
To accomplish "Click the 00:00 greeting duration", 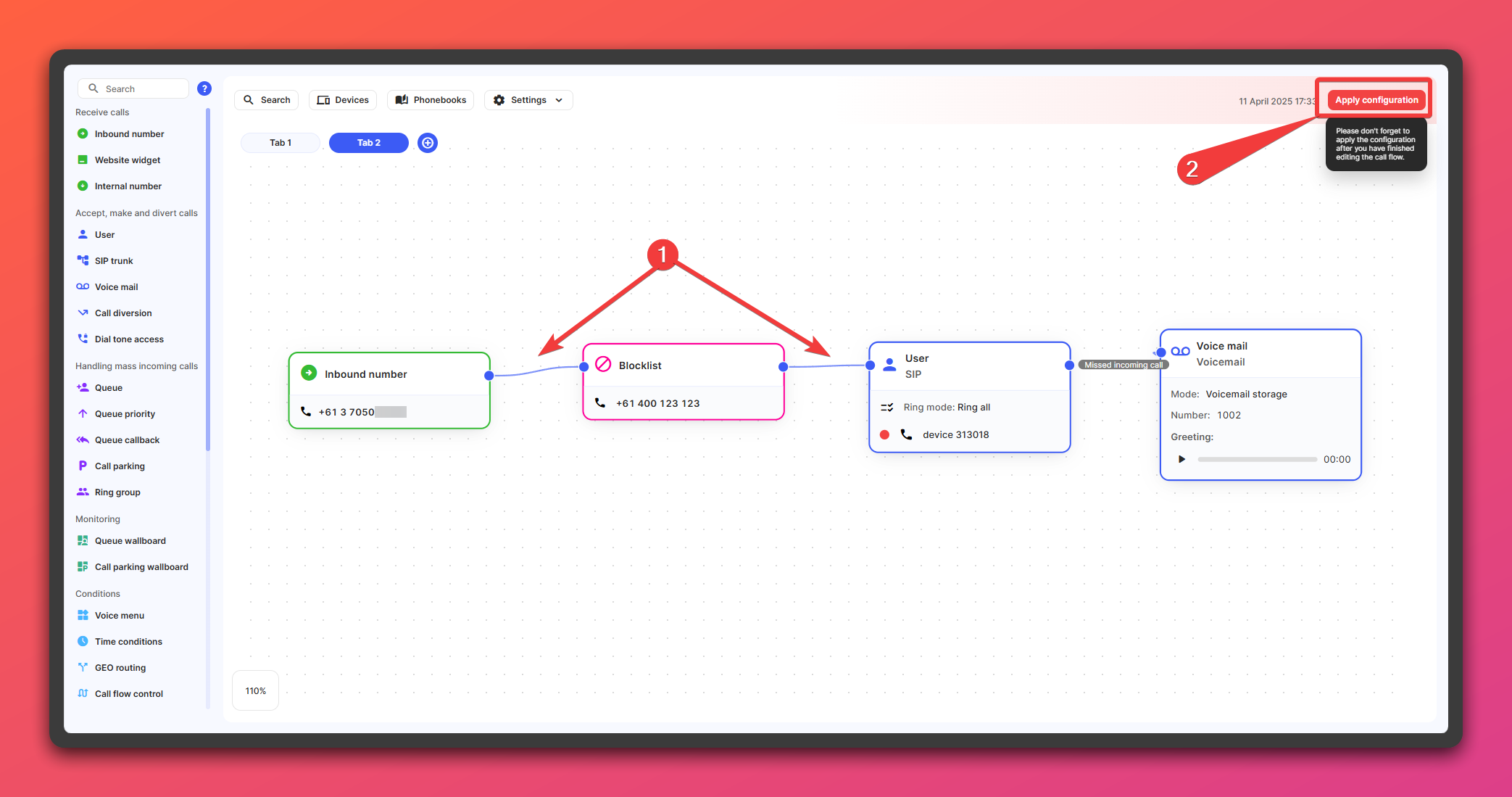I will click(x=1337, y=459).
